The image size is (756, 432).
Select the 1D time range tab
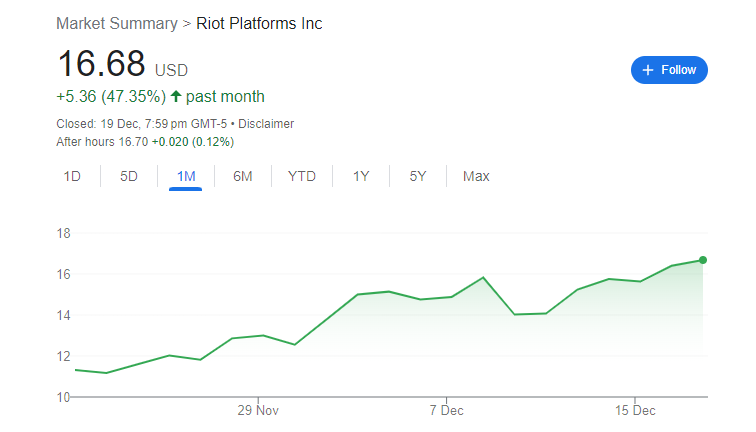pyautogui.click(x=72, y=177)
